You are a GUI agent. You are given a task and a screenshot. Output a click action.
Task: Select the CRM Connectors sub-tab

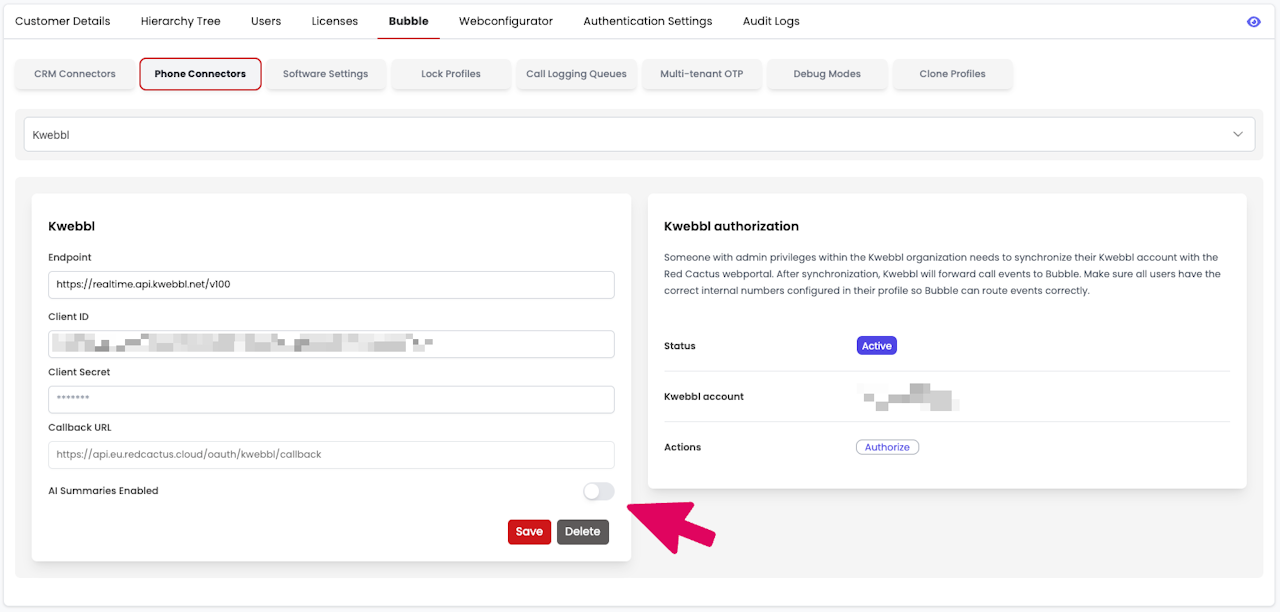point(75,74)
